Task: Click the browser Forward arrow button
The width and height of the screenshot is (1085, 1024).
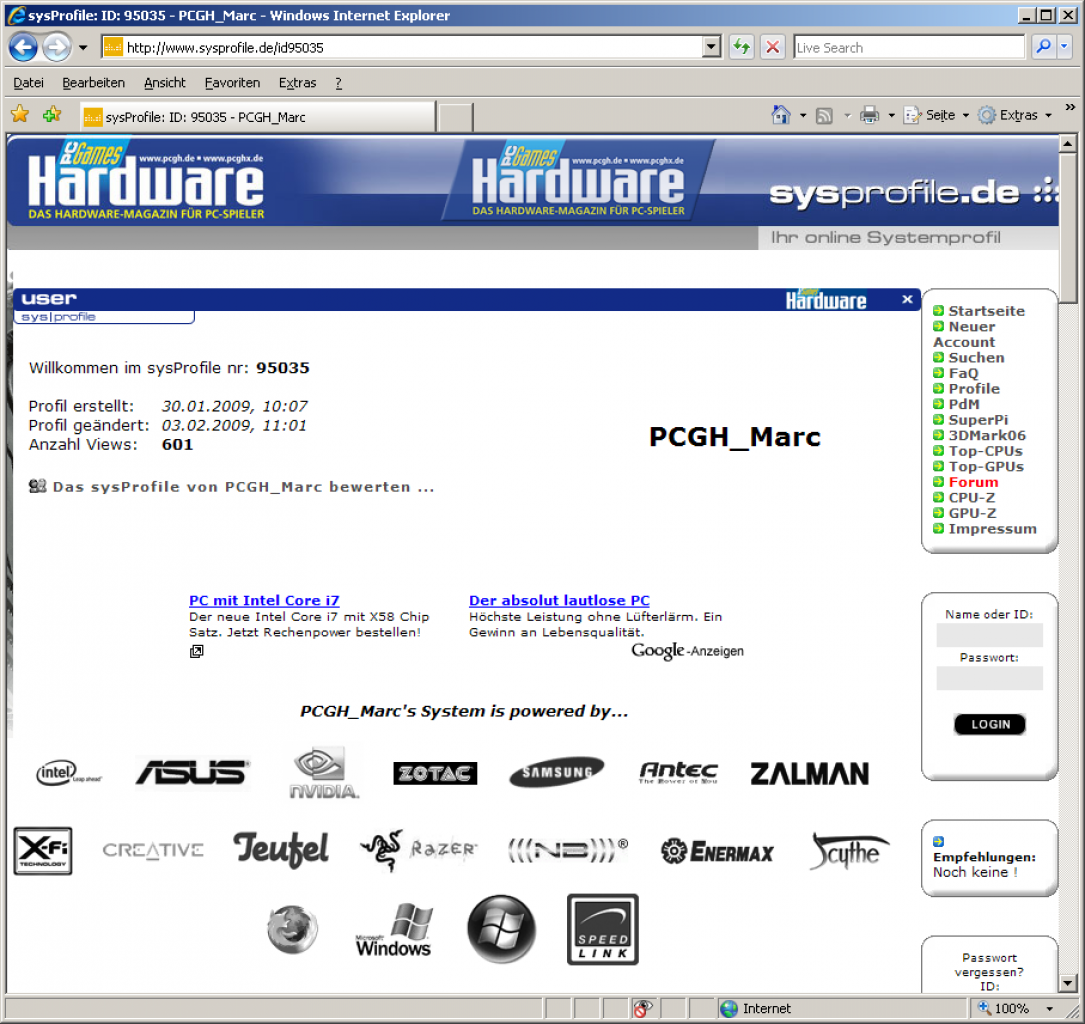Action: coord(57,47)
